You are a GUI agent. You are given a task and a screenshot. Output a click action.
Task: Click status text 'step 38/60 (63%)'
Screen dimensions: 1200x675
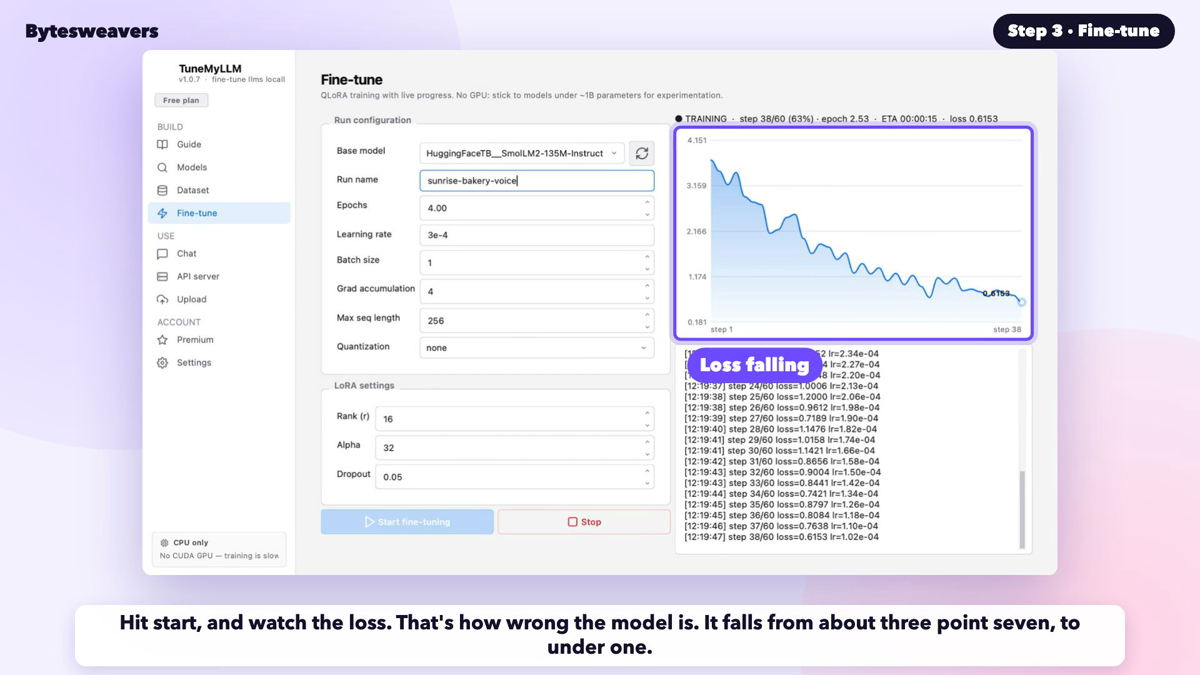pos(776,119)
